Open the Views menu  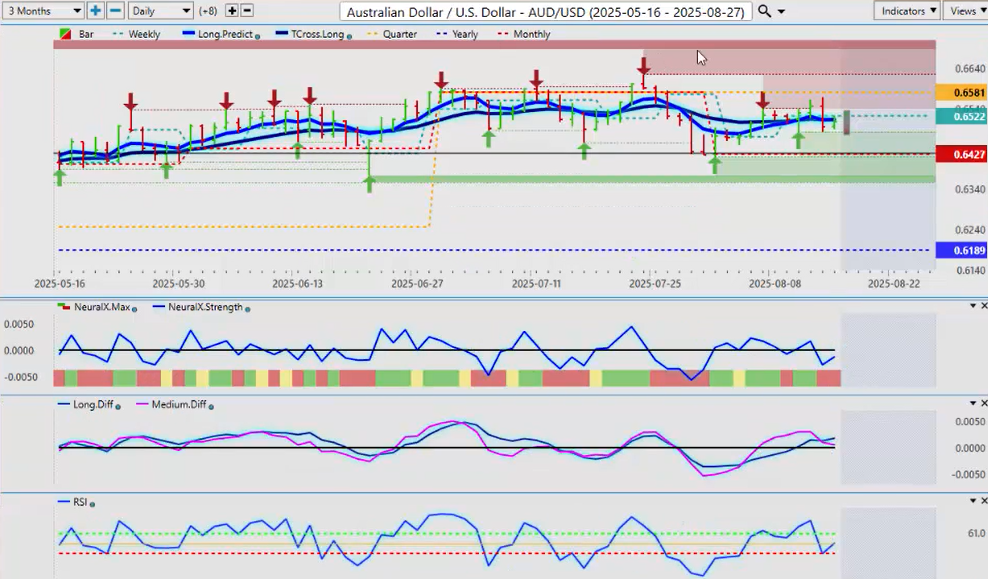[x=966, y=10]
